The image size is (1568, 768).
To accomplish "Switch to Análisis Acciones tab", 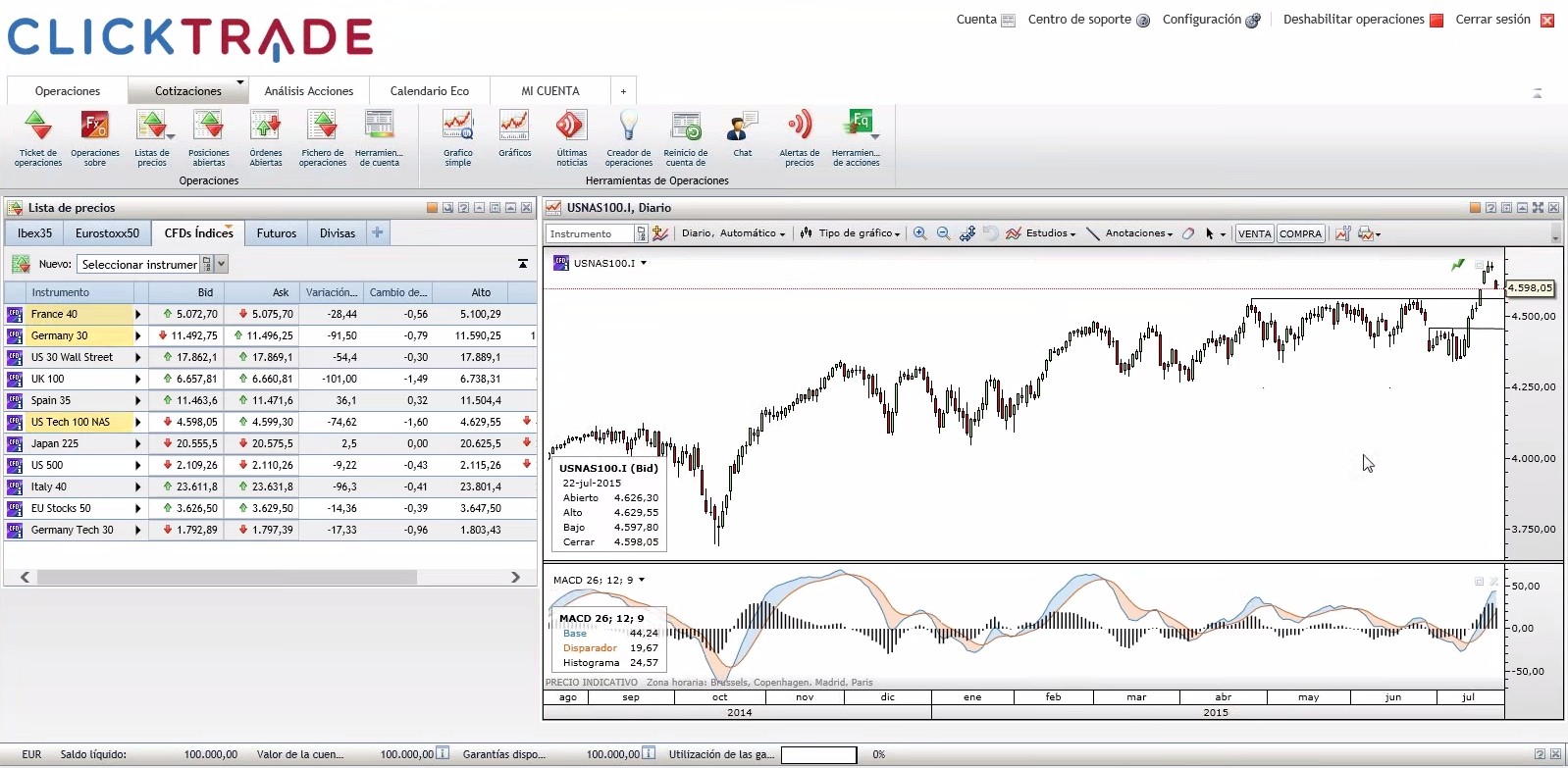I will (308, 91).
